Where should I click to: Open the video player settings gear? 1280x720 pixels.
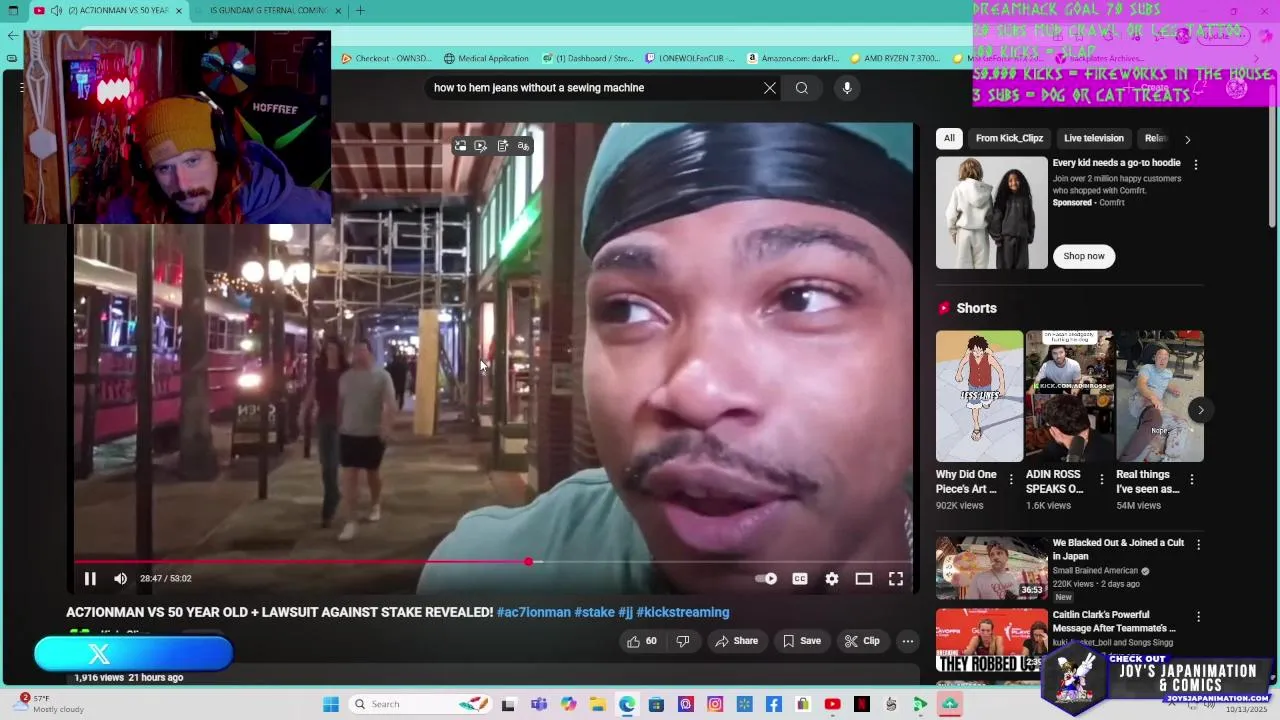pyautogui.click(x=832, y=578)
